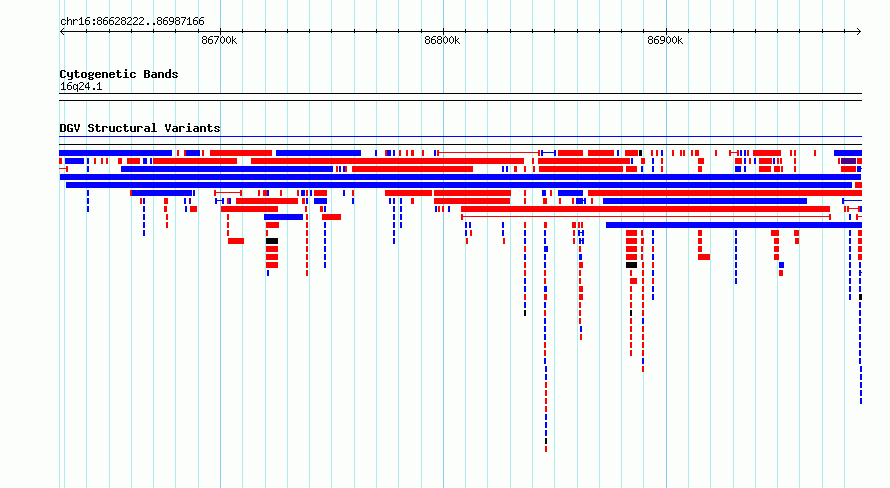The height and width of the screenshot is (488, 890).
Task: Select the upper full-width blue variant bar
Action: tap(460, 177)
